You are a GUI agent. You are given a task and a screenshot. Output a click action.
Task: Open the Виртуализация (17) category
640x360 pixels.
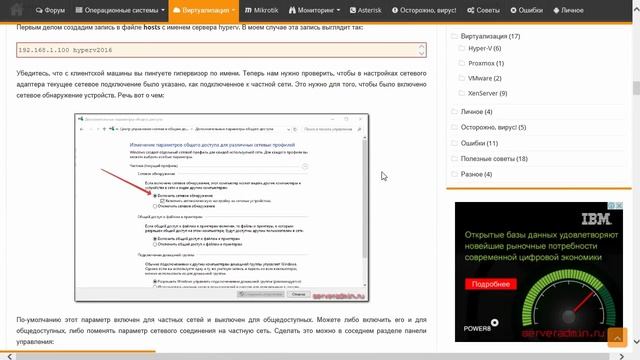pos(490,36)
